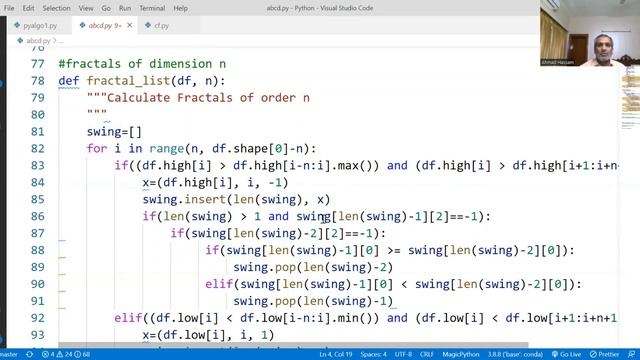Image resolution: width=640 pixels, height=360 pixels.
Task: Click the master branch indicator
Action: [x=9, y=354]
